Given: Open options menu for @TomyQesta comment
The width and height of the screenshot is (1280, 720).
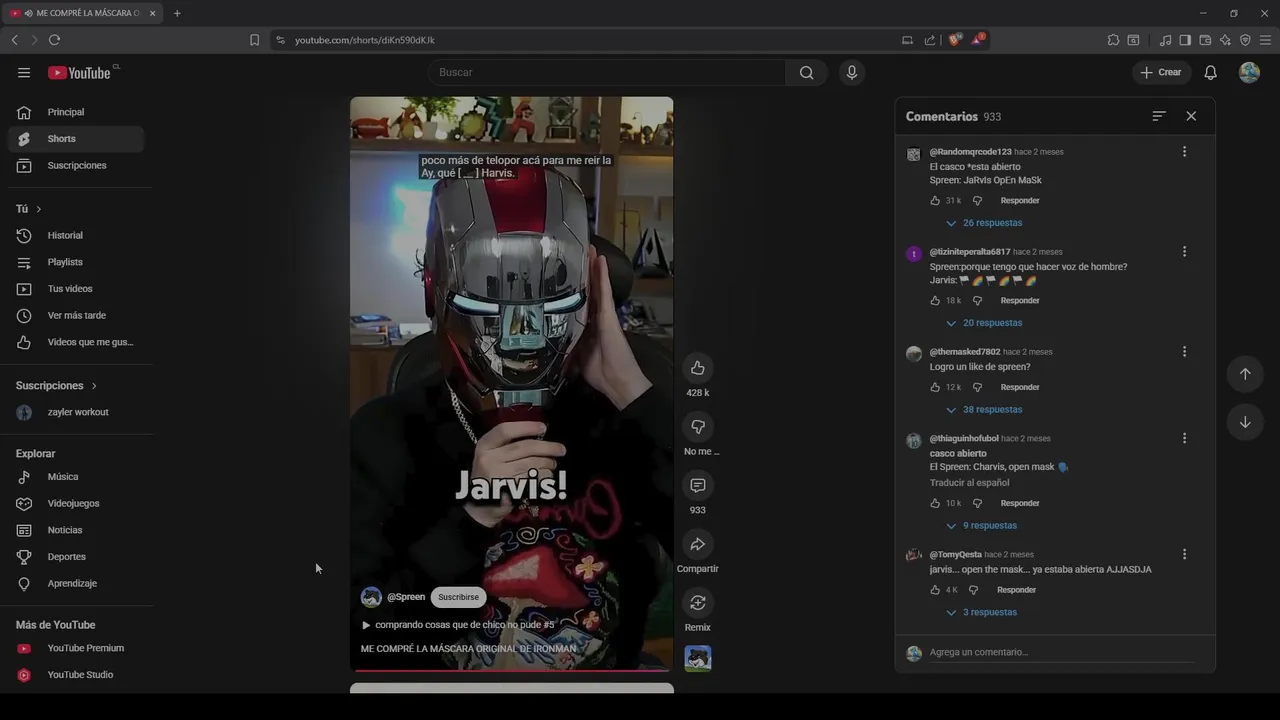Looking at the screenshot, I should pos(1184,554).
